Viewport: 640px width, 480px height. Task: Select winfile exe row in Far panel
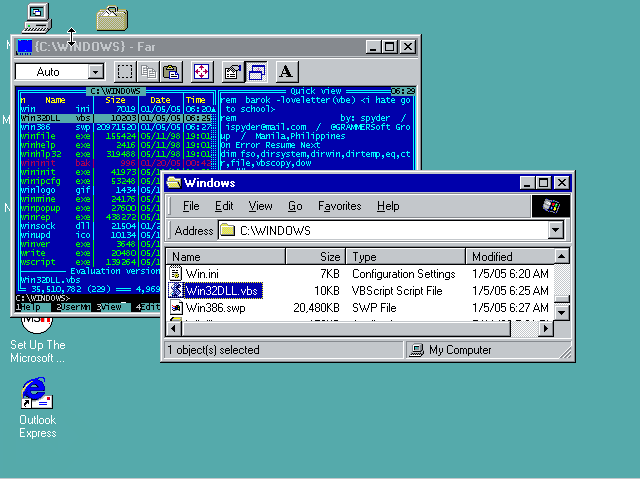click(x=116, y=136)
